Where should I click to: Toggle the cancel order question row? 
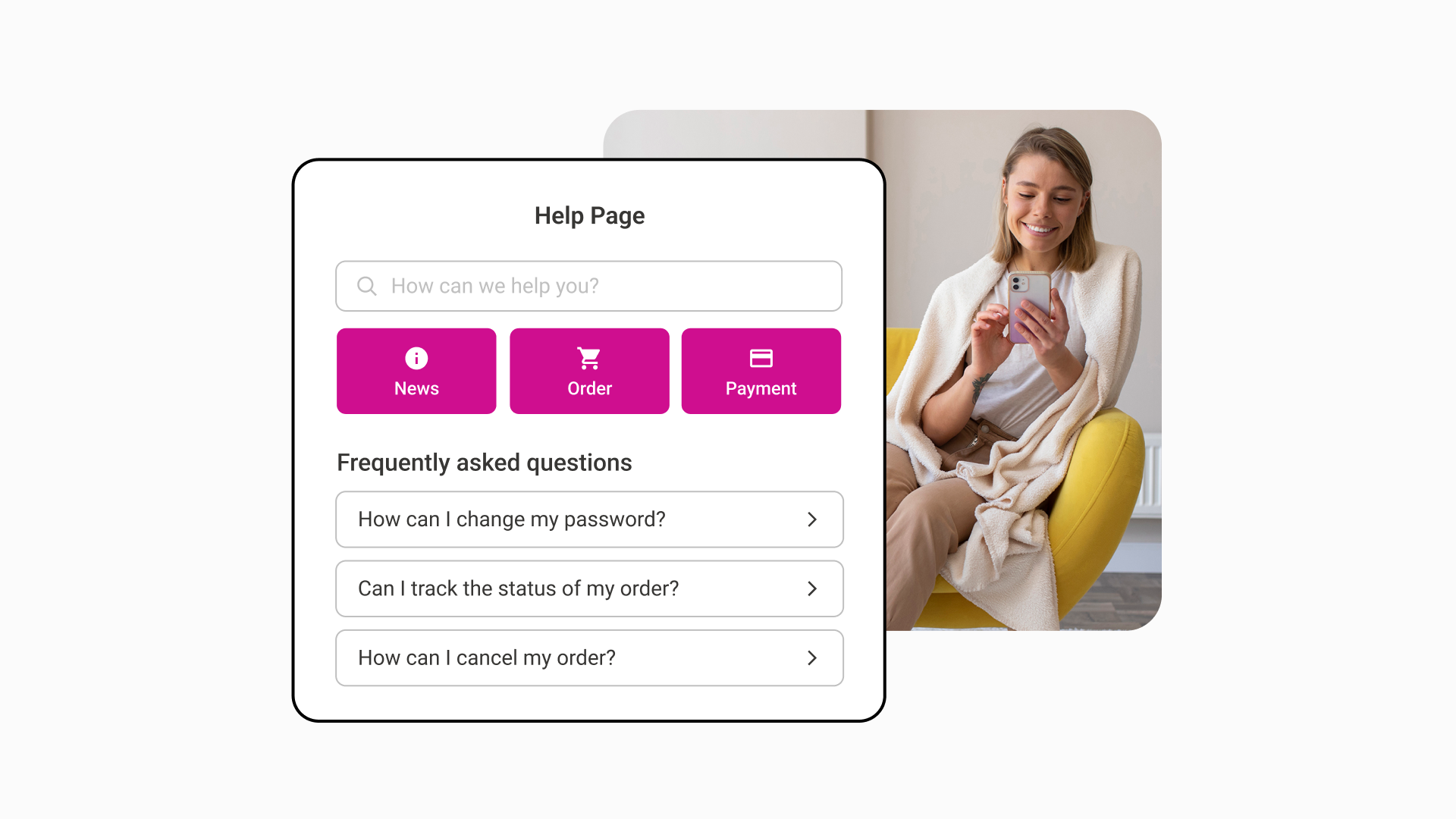(589, 657)
